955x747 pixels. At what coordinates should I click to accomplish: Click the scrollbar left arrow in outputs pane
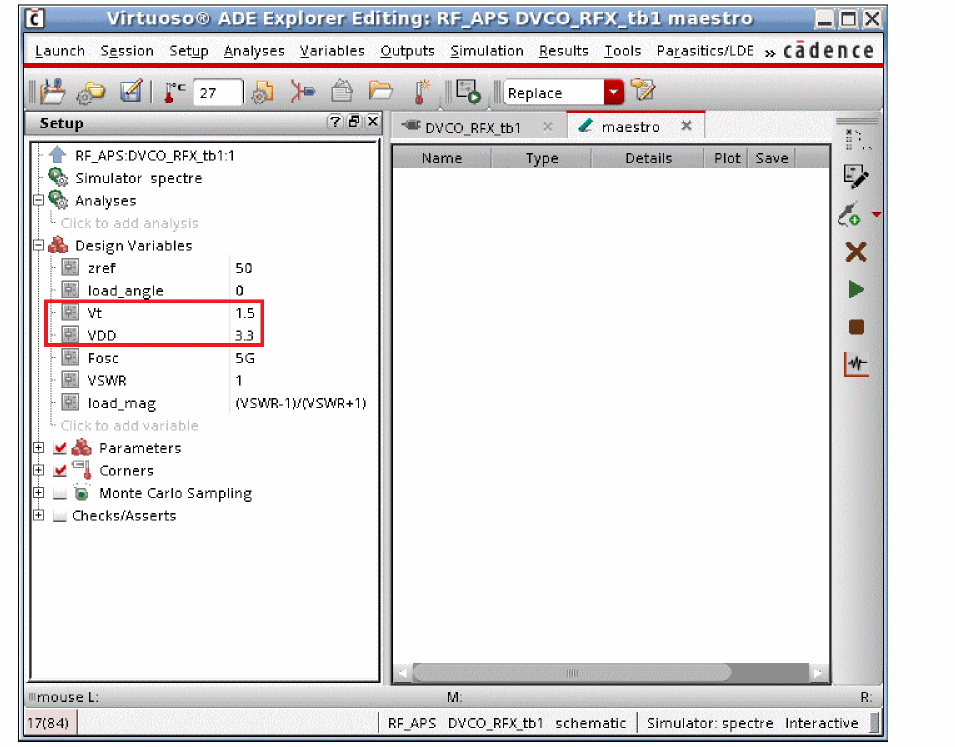(x=403, y=673)
